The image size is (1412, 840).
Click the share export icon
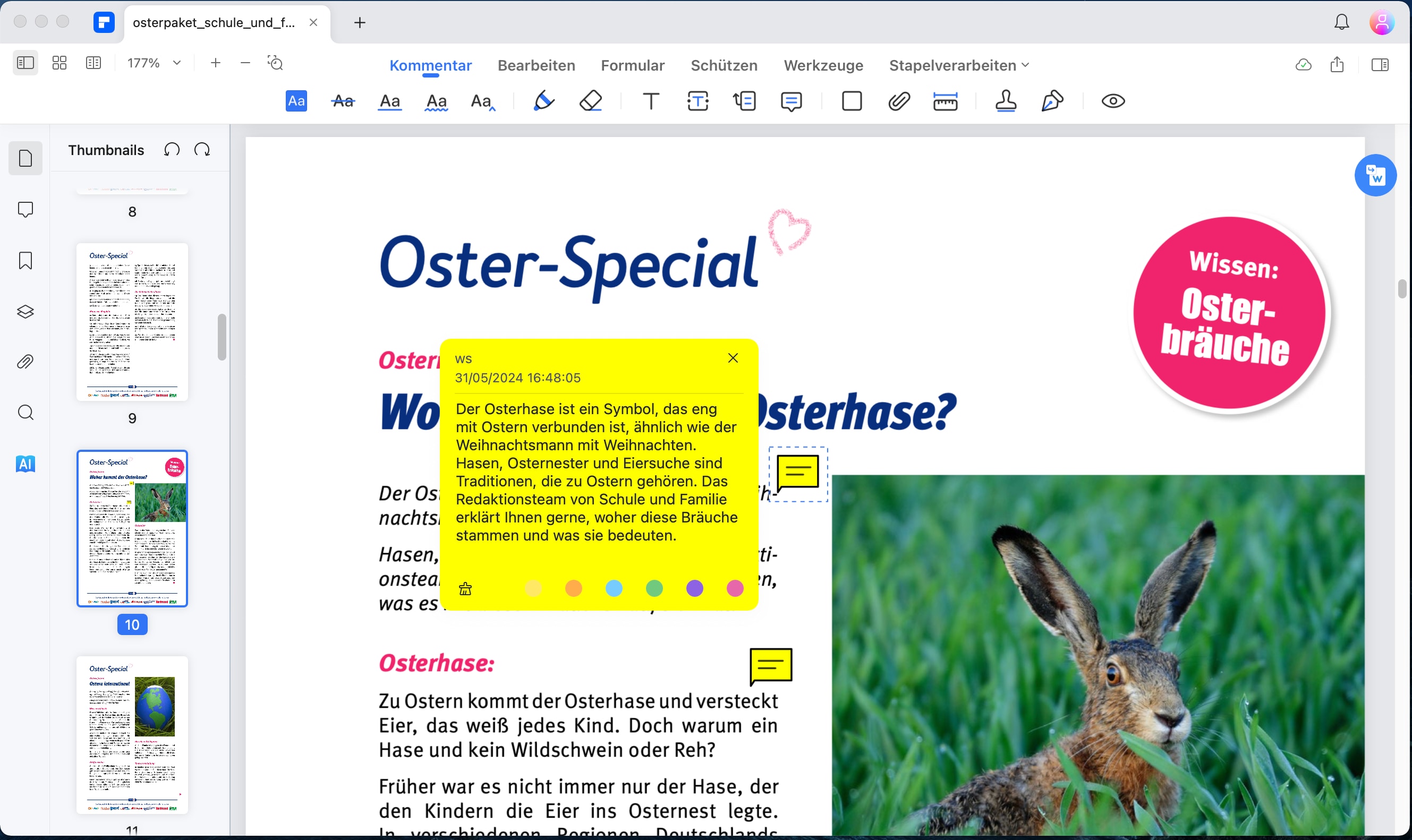point(1337,65)
